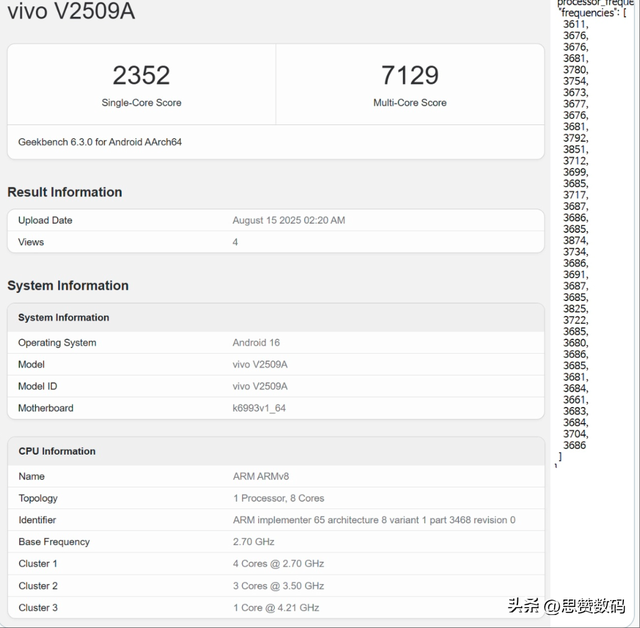Click the Motherboard label

pyautogui.click(x=46, y=408)
